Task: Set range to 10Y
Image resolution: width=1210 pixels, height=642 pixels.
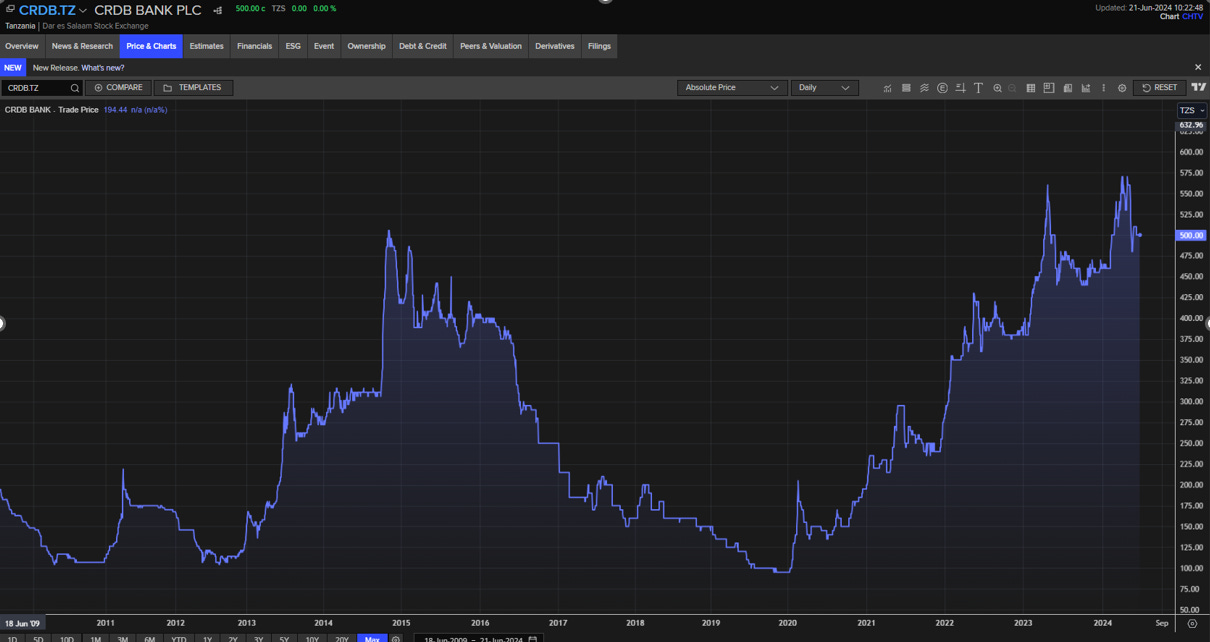Action: (x=312, y=639)
